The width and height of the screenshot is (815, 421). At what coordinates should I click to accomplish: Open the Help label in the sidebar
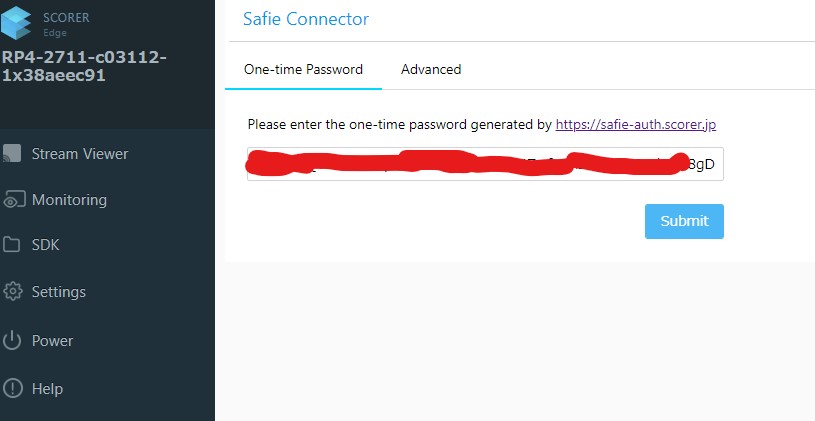point(47,389)
